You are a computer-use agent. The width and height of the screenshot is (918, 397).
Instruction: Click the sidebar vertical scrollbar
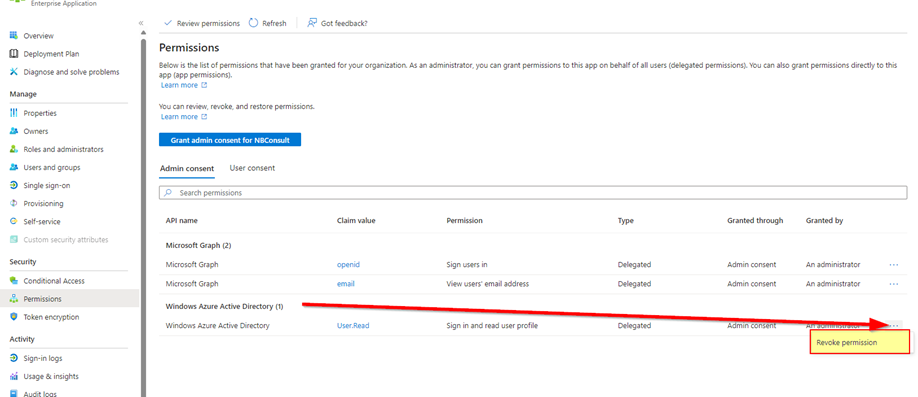143,217
